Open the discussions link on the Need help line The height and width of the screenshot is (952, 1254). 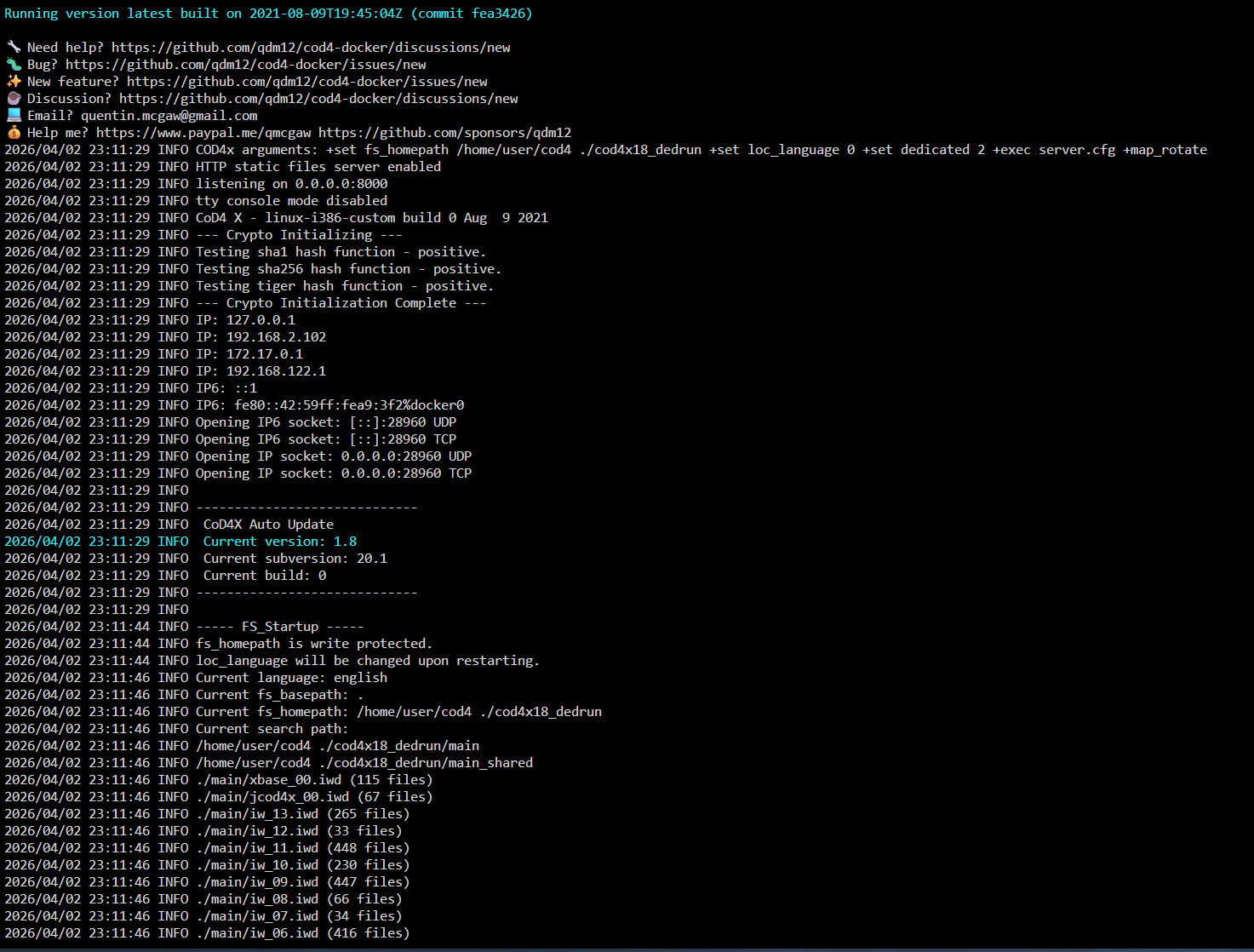311,48
